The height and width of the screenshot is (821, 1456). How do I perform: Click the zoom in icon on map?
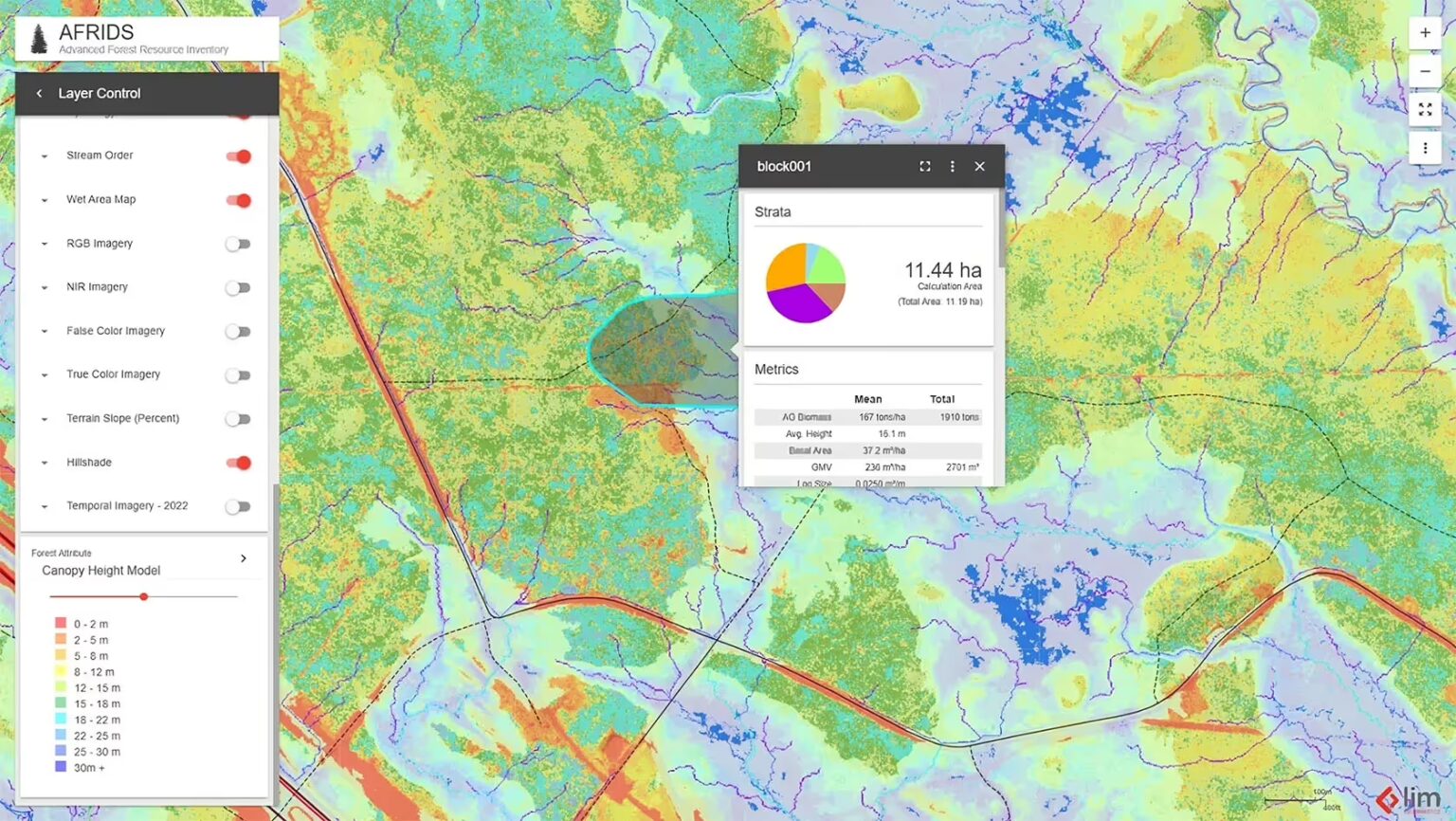pos(1425,32)
